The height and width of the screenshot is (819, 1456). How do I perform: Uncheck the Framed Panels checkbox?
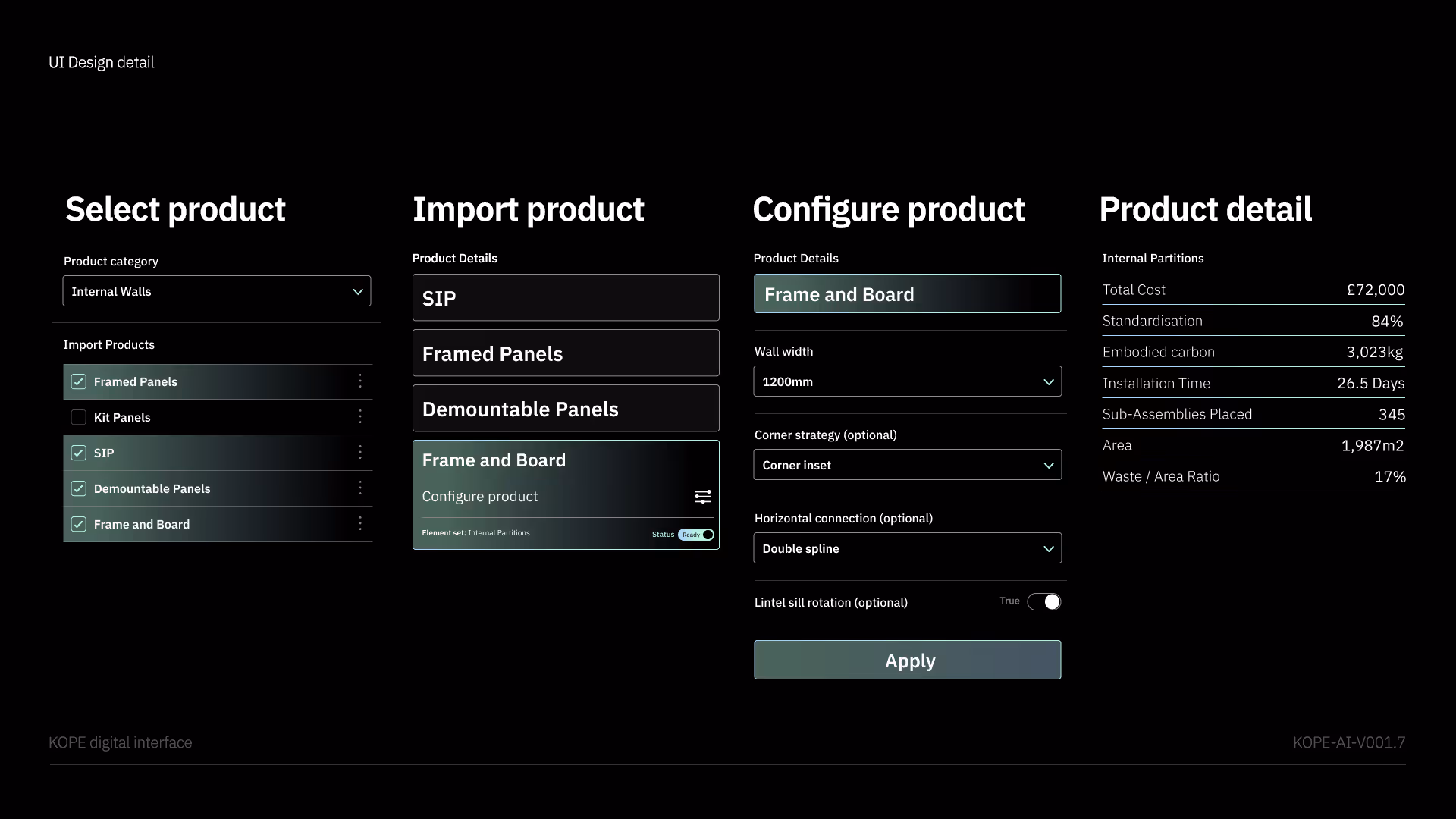pyautogui.click(x=79, y=381)
